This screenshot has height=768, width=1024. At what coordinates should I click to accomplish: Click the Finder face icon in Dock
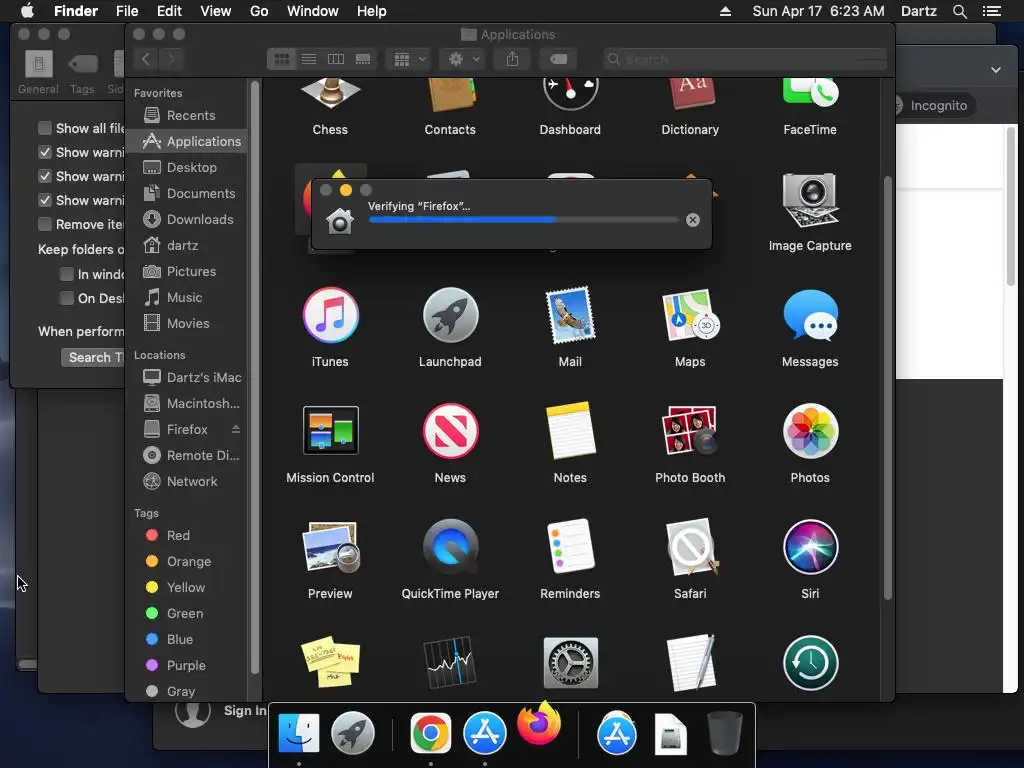coord(298,733)
